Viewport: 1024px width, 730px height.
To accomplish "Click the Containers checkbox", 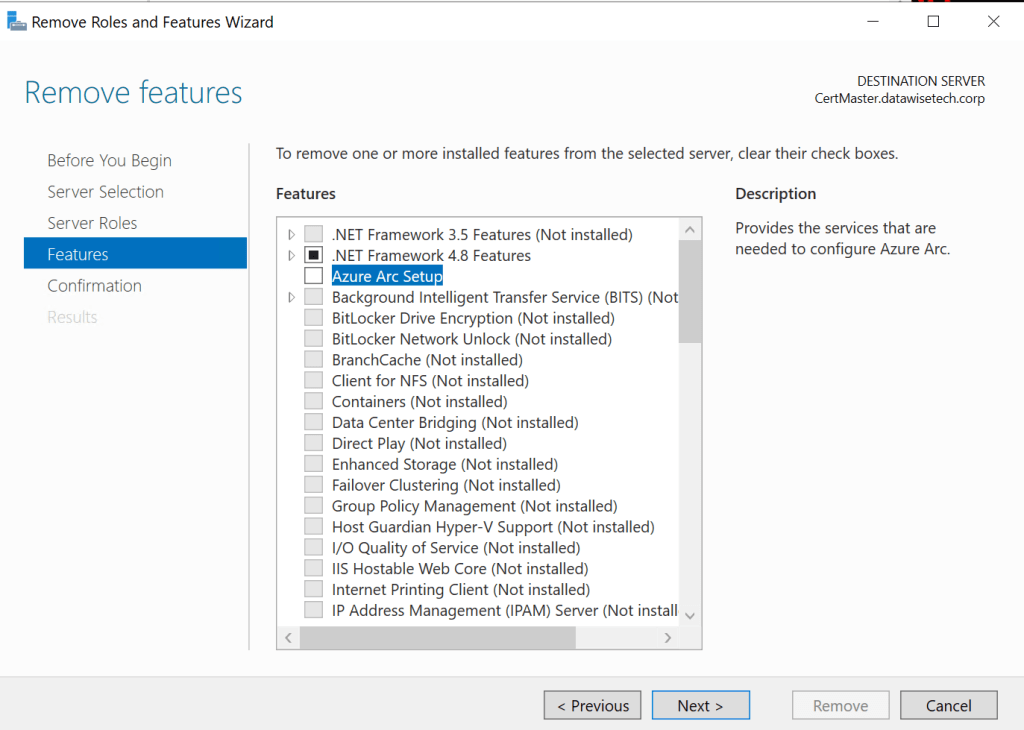I will tap(313, 402).
